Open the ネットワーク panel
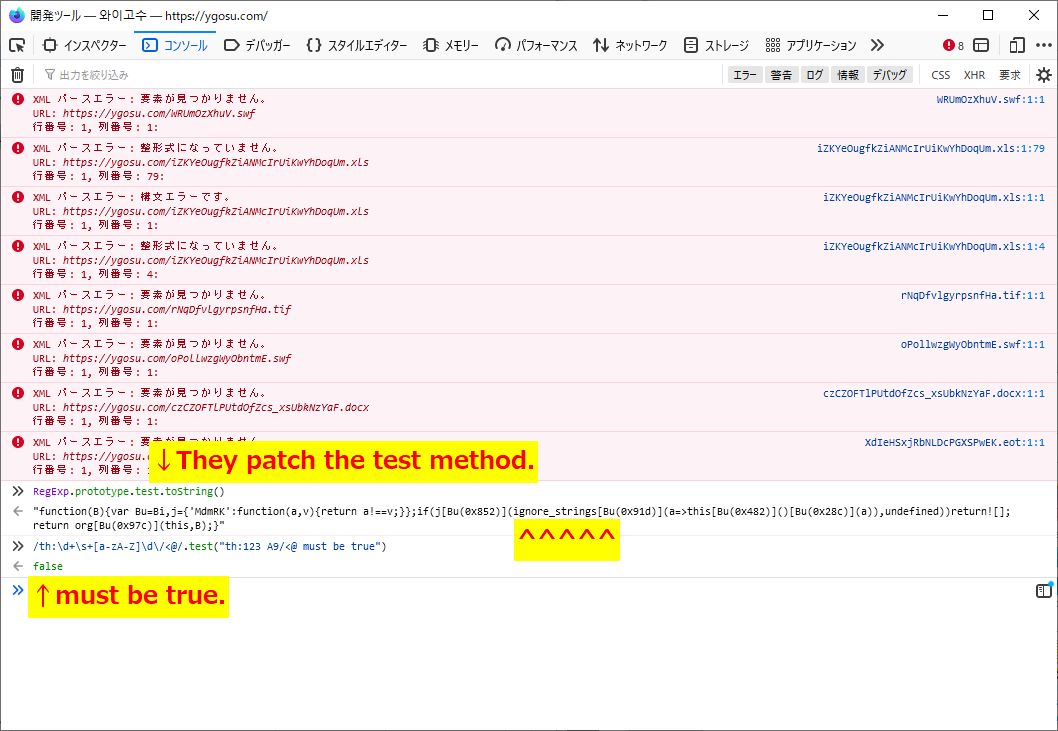 628,45
